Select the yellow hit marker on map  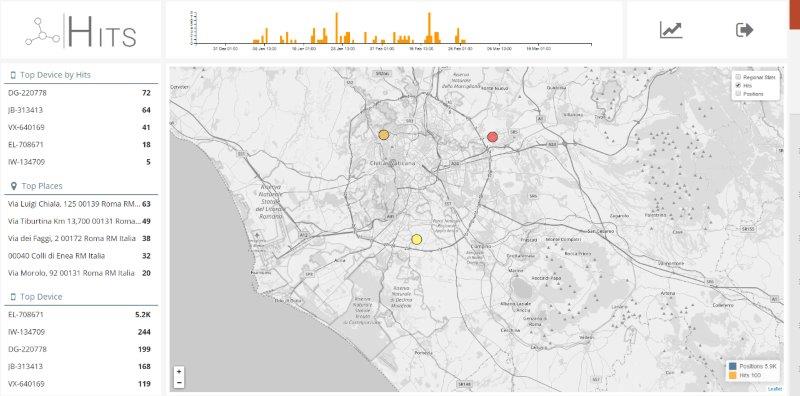[x=416, y=239]
